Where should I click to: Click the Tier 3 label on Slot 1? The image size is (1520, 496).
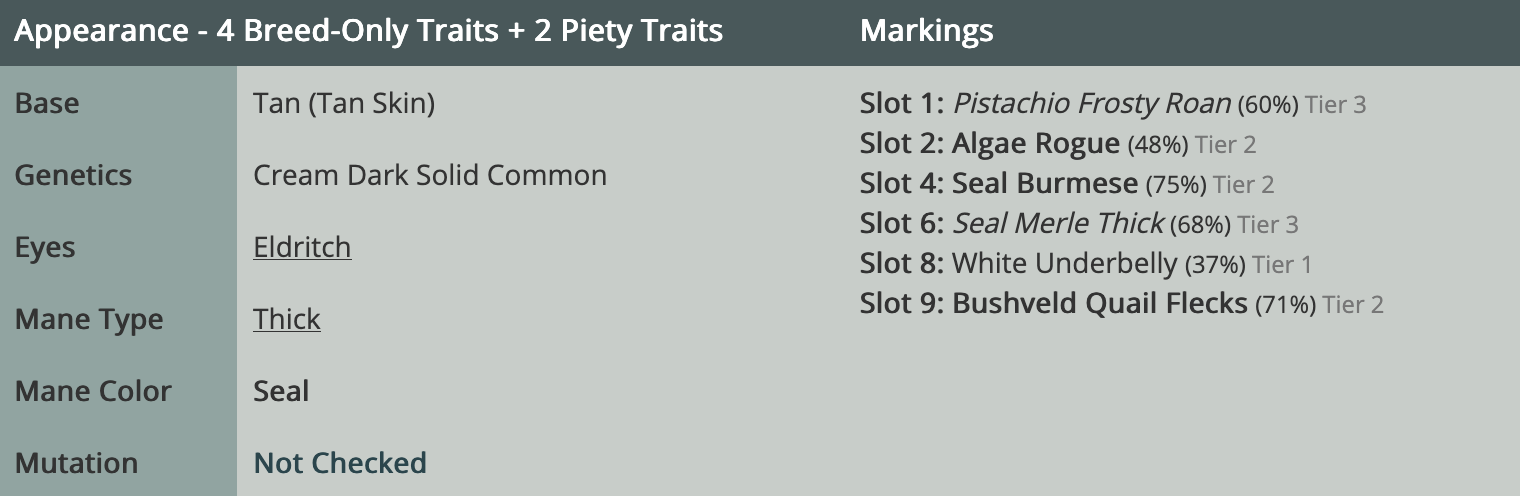coord(1335,105)
